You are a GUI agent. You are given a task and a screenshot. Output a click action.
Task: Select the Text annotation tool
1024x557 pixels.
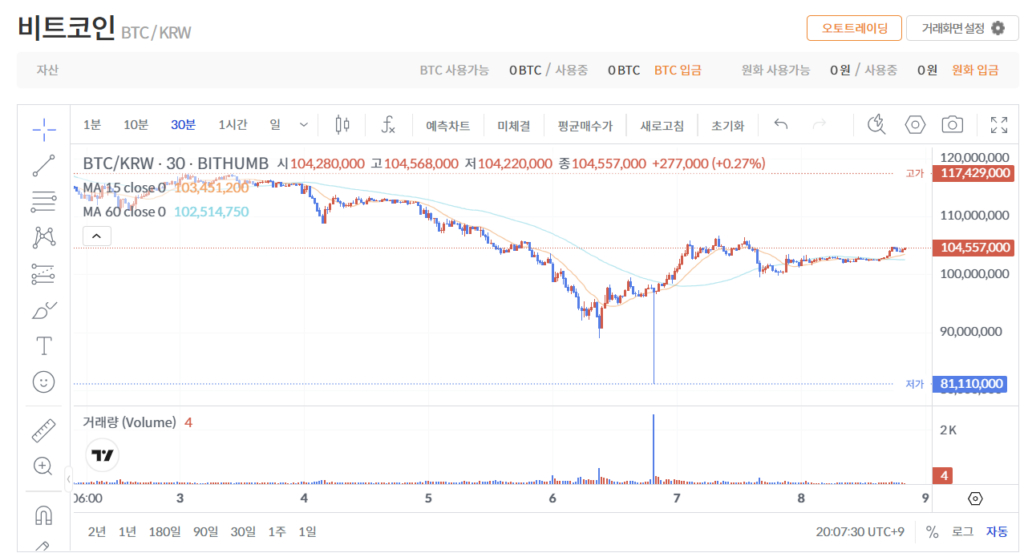(44, 345)
